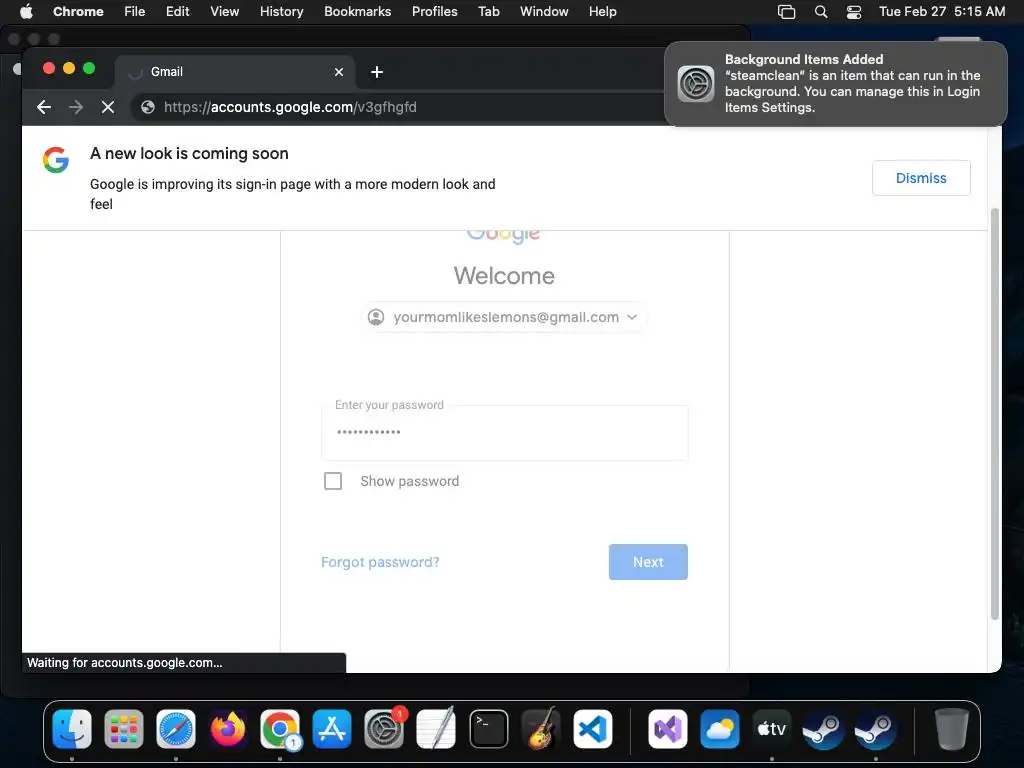Close the Gmail tab
The width and height of the screenshot is (1024, 768).
pyautogui.click(x=339, y=72)
